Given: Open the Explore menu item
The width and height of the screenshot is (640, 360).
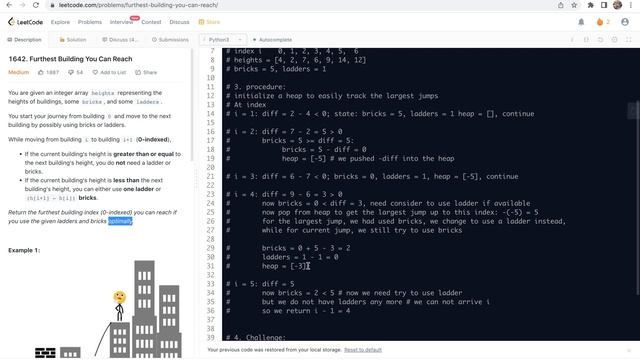Looking at the screenshot, I should pos(60,22).
